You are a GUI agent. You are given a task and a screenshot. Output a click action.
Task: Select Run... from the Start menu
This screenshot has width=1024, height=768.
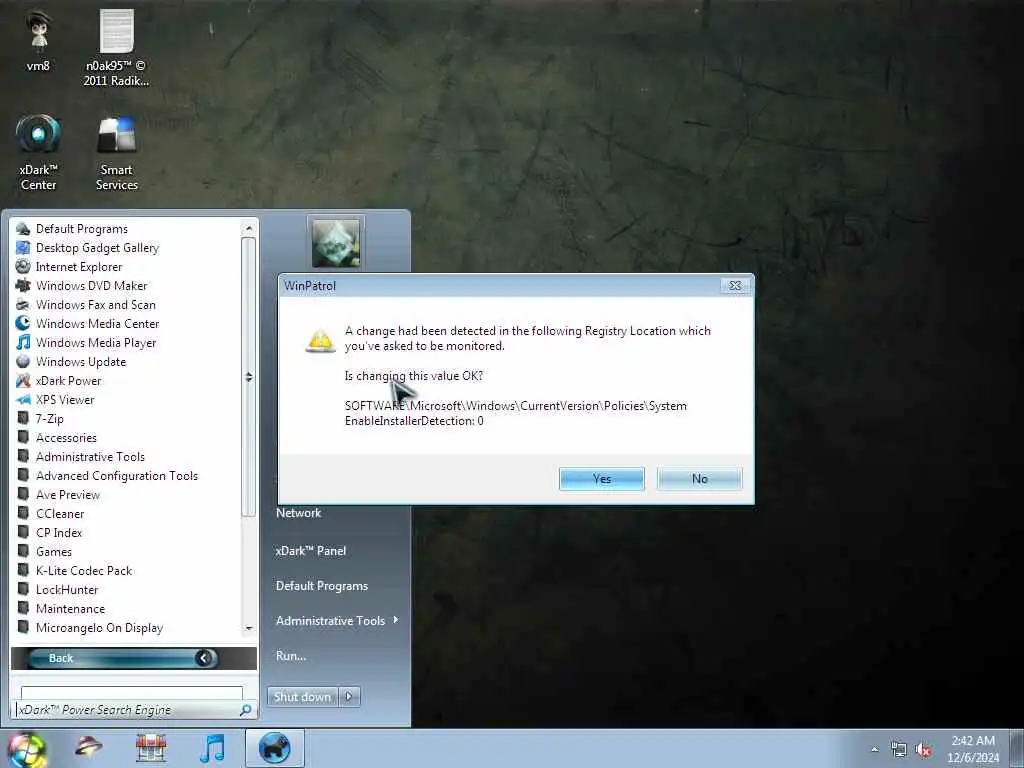tap(291, 656)
